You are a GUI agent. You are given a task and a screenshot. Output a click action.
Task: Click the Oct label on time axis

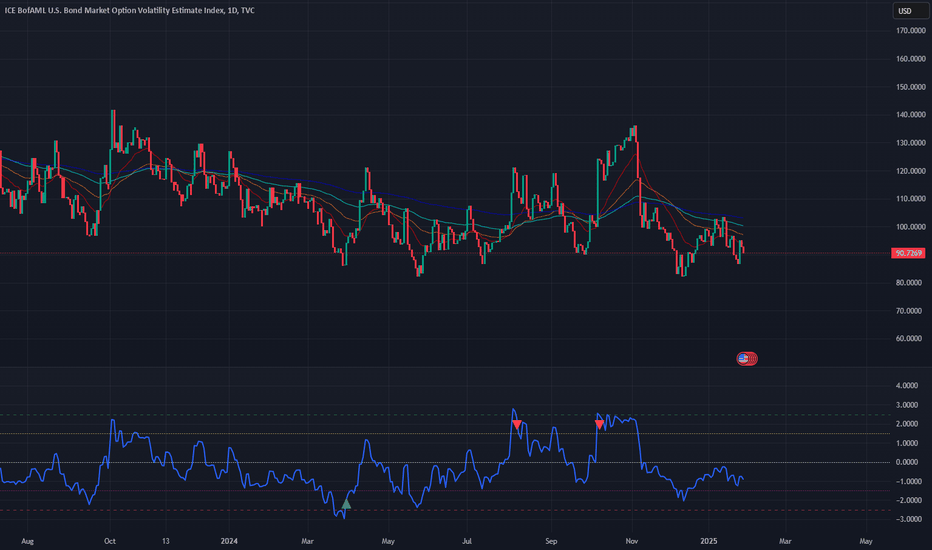[109, 541]
